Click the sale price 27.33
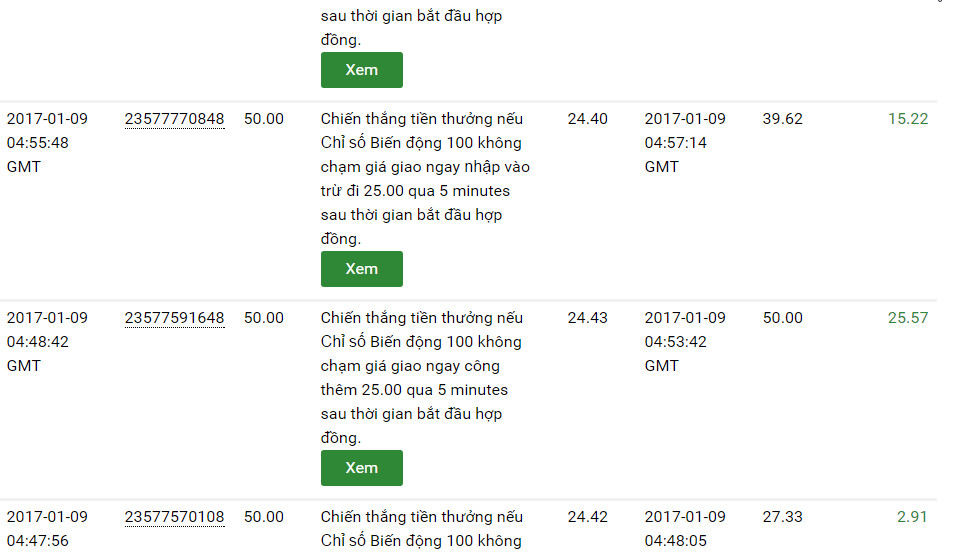 (782, 517)
